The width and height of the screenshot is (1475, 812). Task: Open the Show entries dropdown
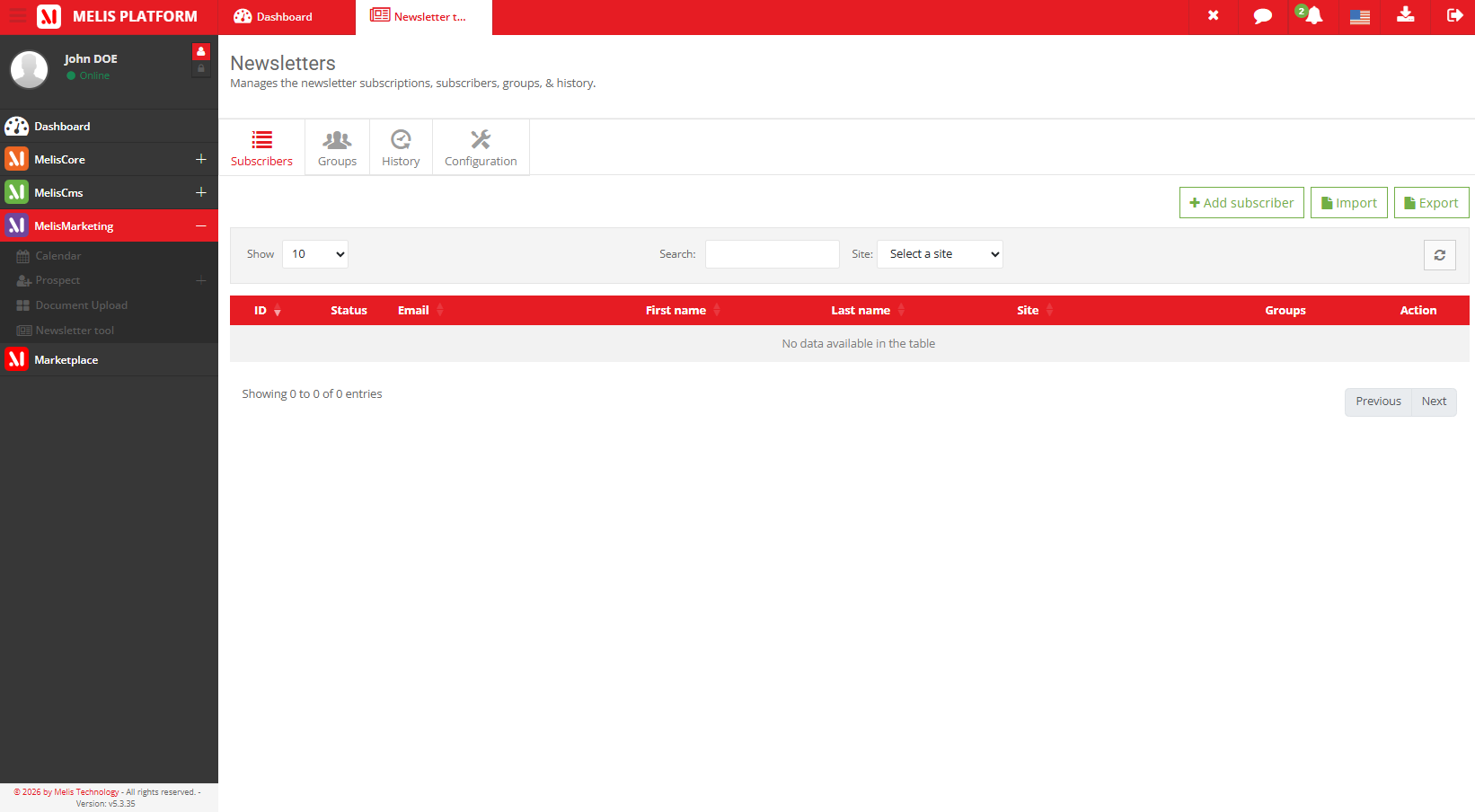pyautogui.click(x=315, y=254)
